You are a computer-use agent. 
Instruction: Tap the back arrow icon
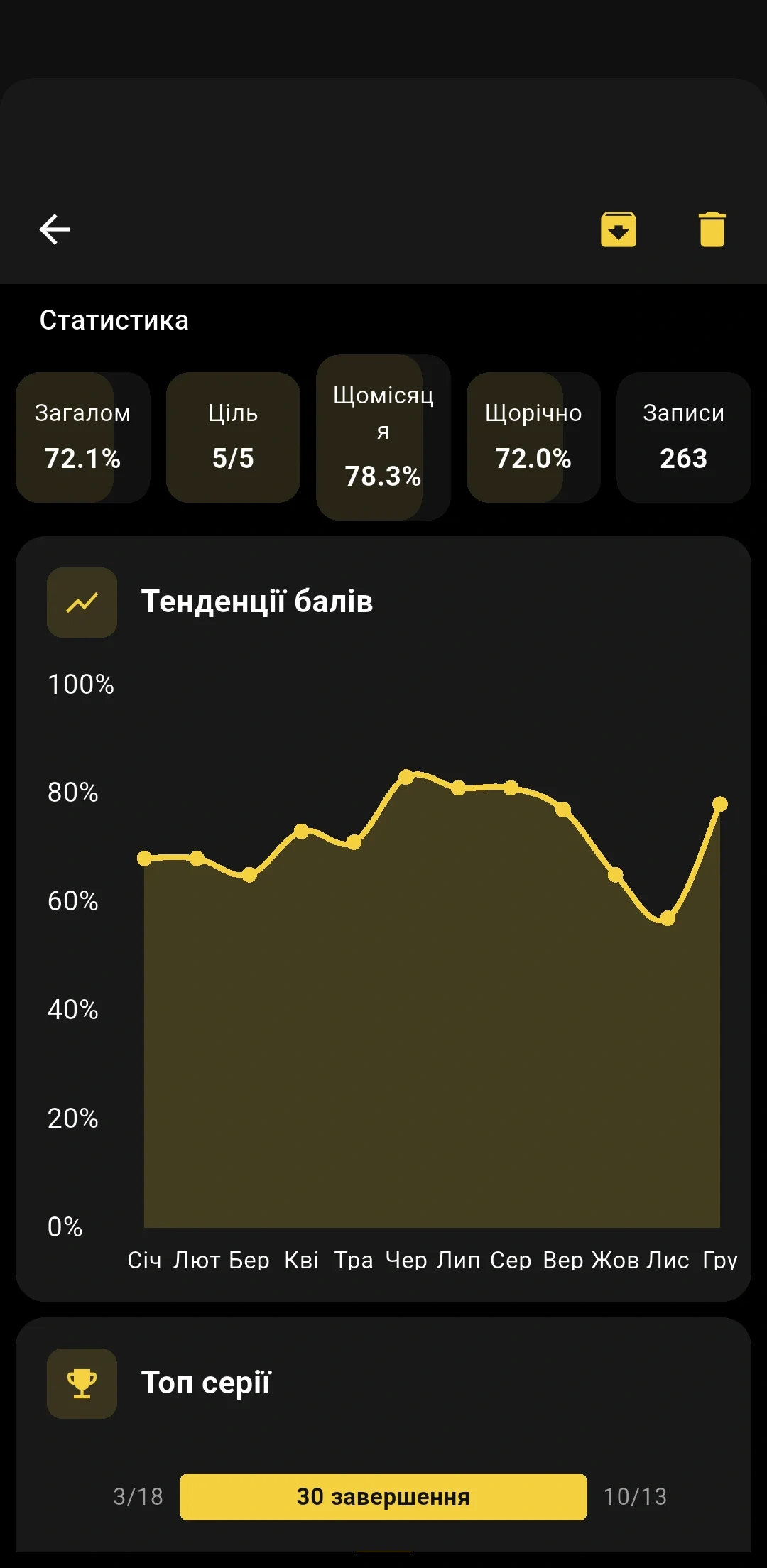tap(55, 229)
